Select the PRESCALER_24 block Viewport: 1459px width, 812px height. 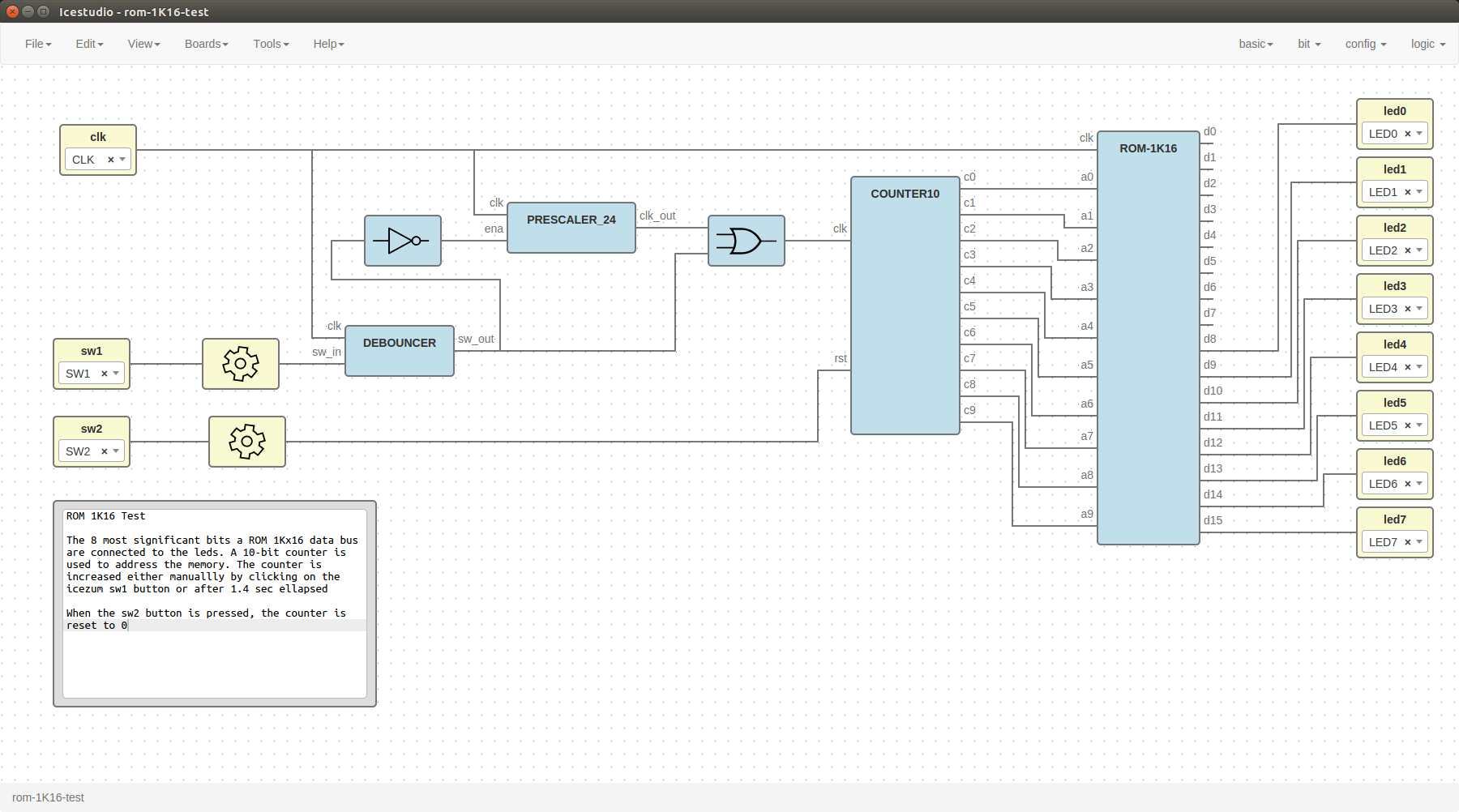tap(571, 229)
